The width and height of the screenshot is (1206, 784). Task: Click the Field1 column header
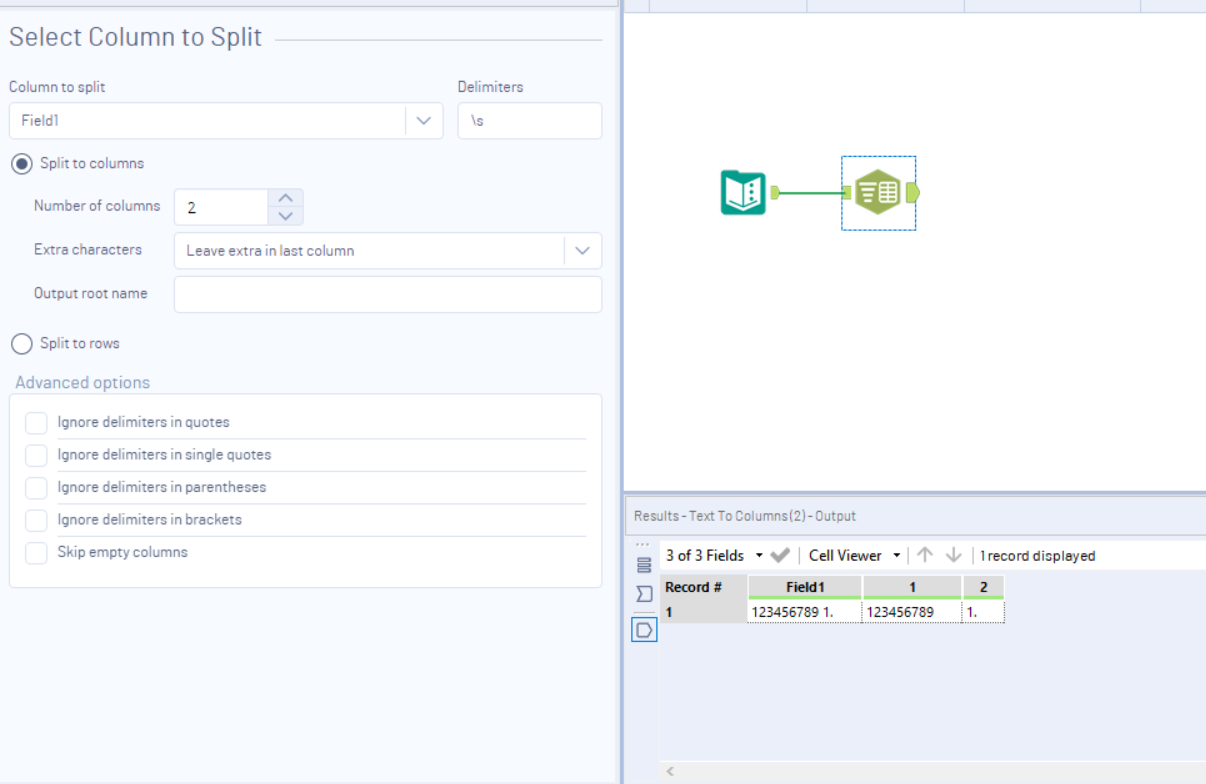[805, 587]
